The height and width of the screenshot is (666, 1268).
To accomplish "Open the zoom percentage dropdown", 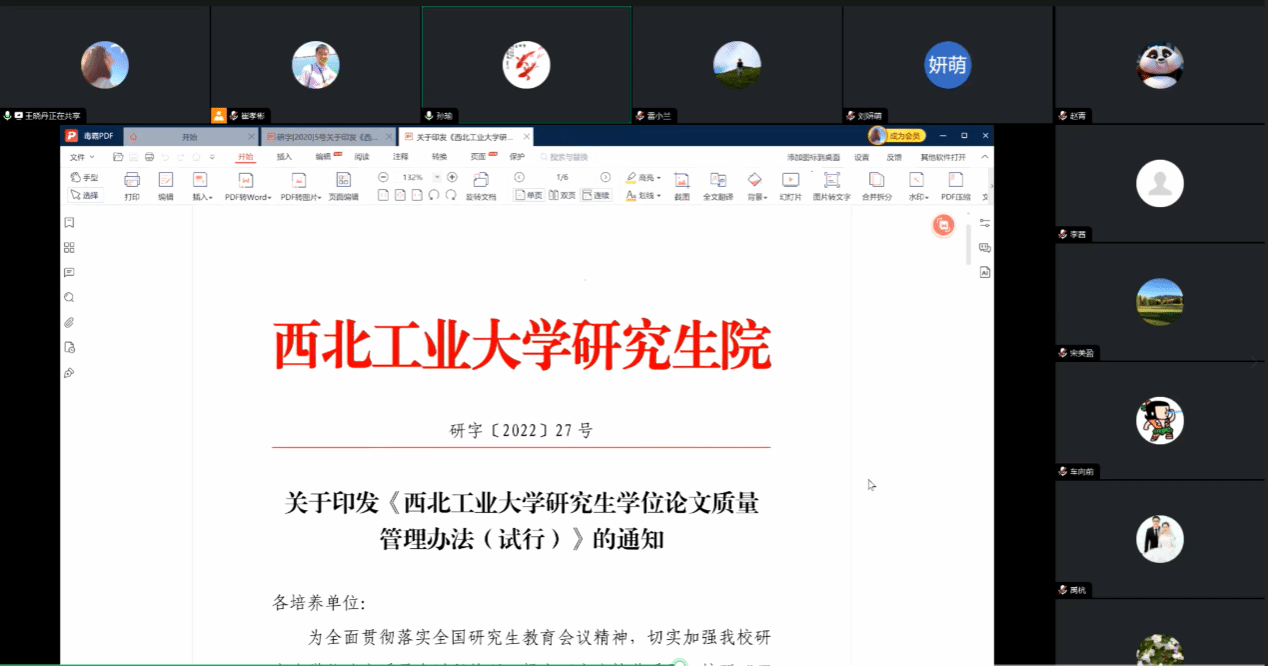I will point(435,177).
